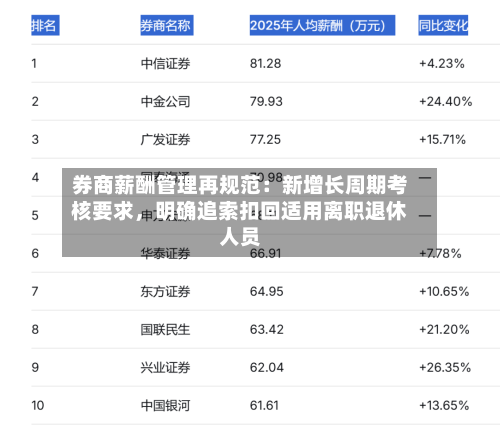
Task: Select rank number 10 beside 中国银河
Action: [38, 405]
